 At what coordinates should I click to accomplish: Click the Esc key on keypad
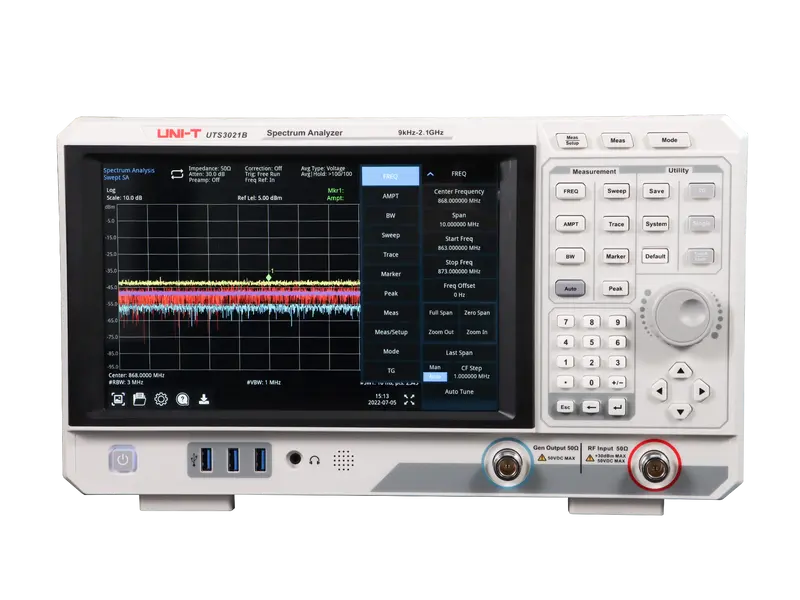coord(565,407)
